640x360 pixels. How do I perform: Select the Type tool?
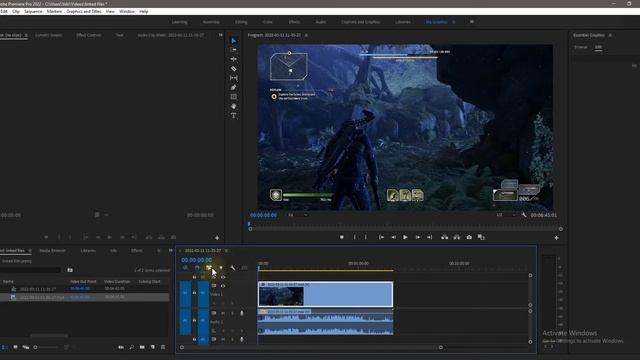tap(233, 116)
